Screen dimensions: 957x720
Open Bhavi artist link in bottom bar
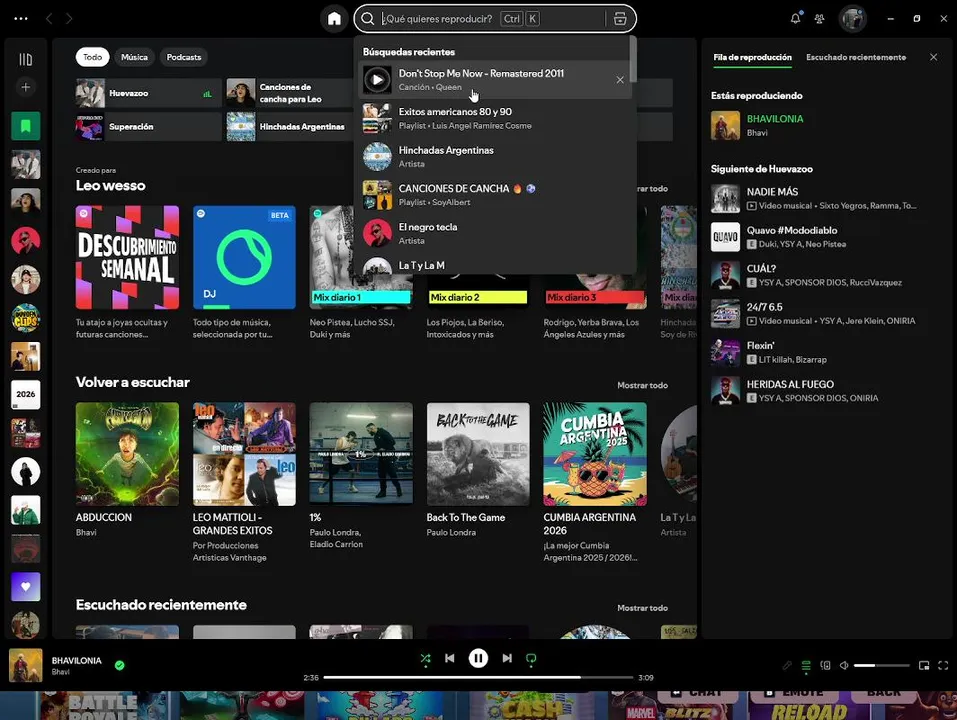60,672
